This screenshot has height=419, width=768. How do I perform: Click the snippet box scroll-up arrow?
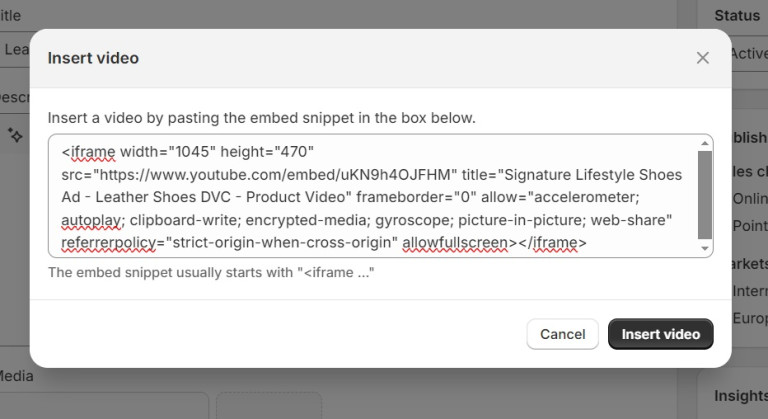coord(704,143)
